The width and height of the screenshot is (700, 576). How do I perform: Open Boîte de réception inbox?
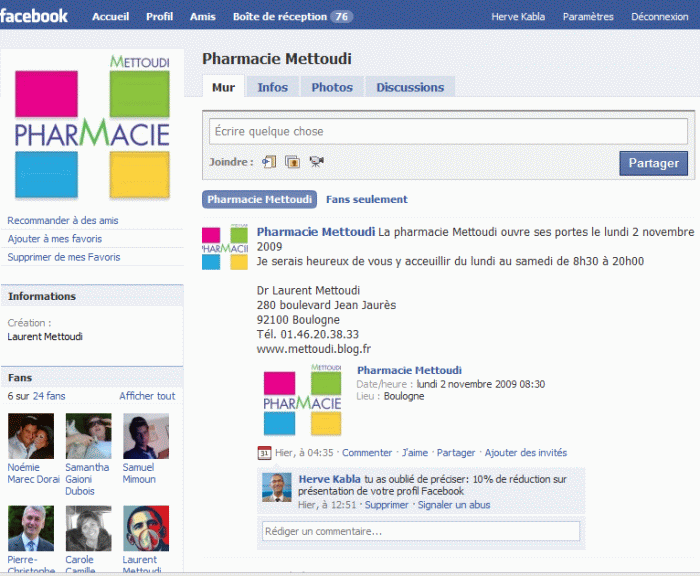[x=280, y=17]
